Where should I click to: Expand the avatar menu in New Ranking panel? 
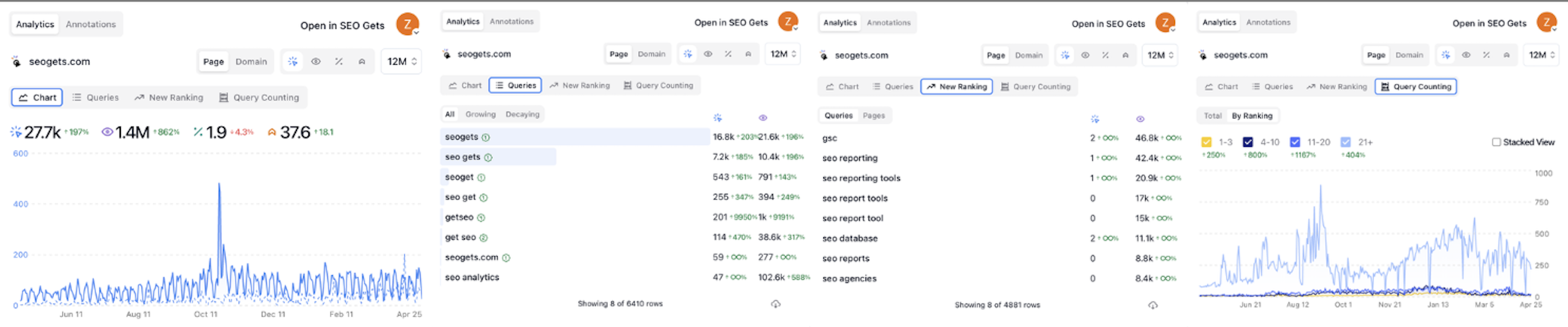pyautogui.click(x=1166, y=23)
